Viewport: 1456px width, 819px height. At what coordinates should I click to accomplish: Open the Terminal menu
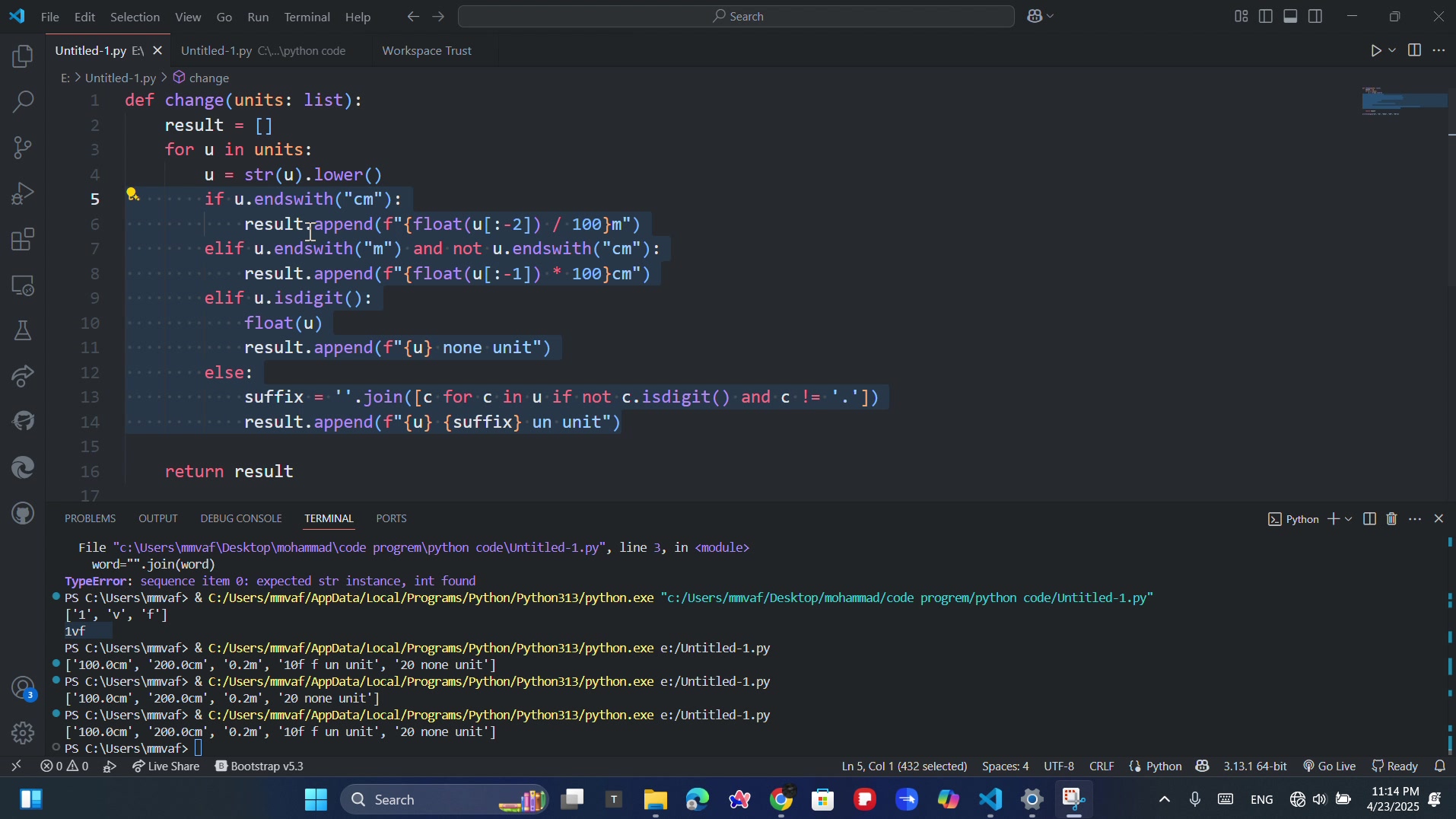pos(307,17)
